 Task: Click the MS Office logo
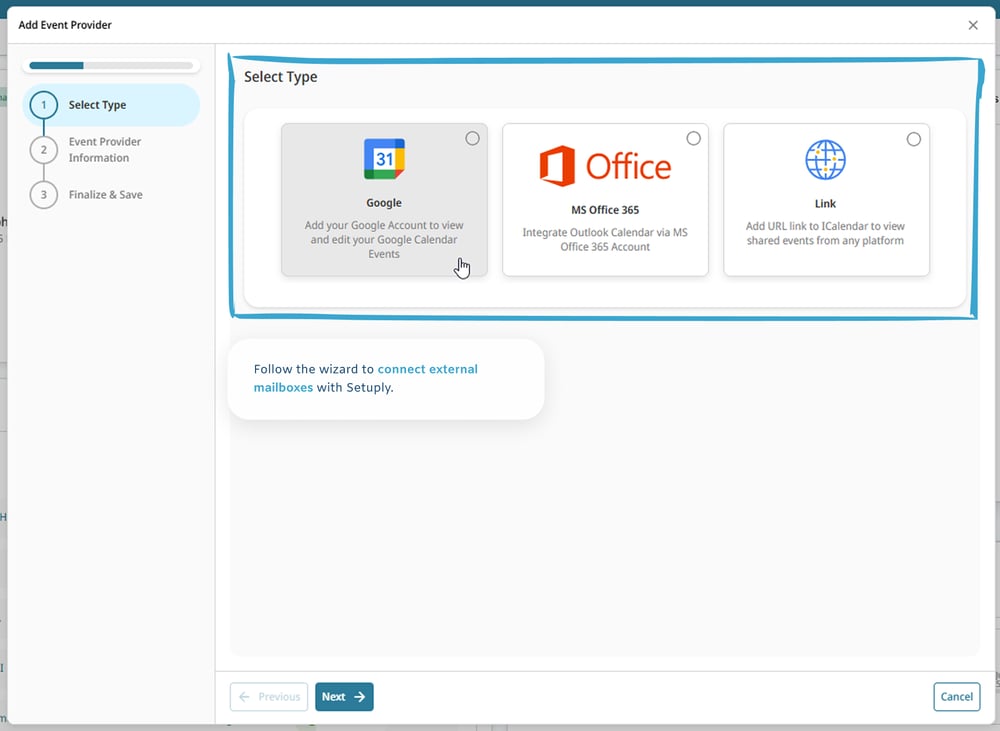coord(605,166)
